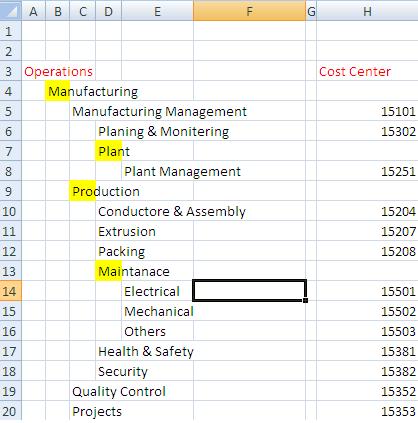The width and height of the screenshot is (418, 423).
Task: Select column C header
Action: [x=83, y=11]
